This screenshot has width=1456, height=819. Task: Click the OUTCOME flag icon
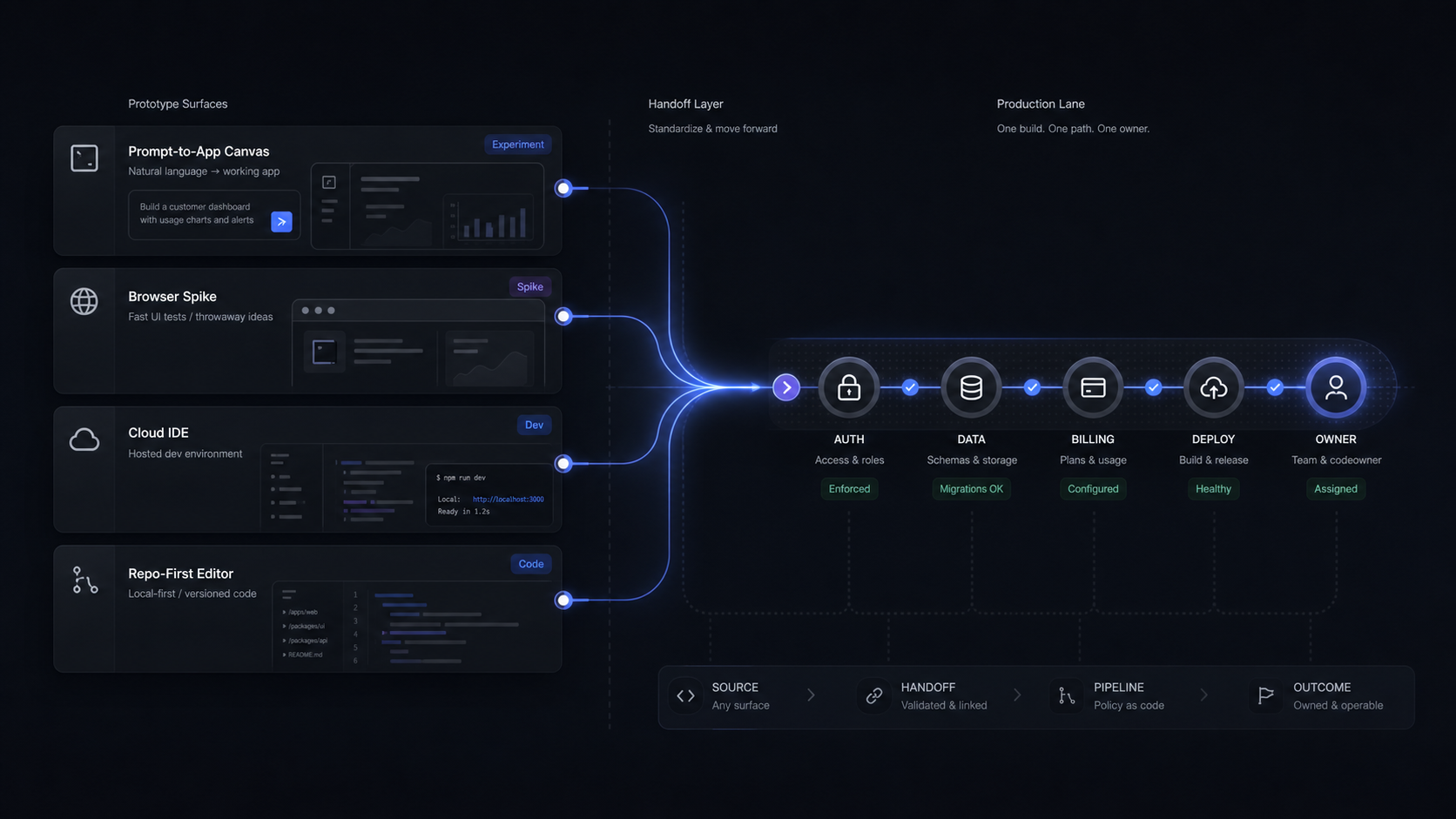pos(1266,695)
